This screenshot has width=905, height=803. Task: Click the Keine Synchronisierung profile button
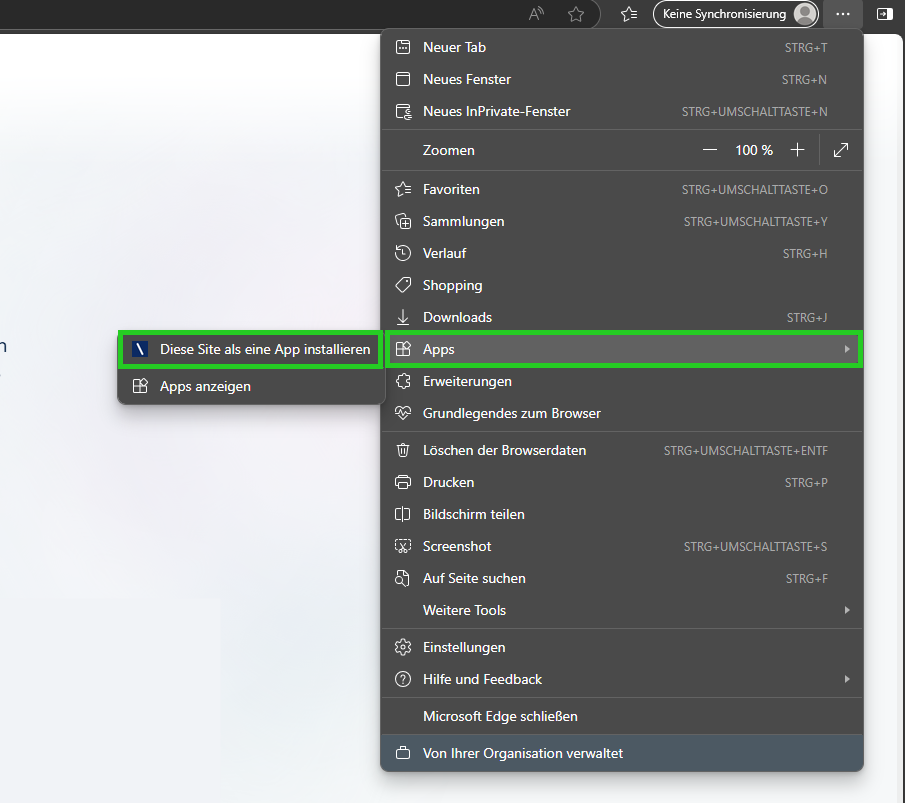tap(736, 14)
